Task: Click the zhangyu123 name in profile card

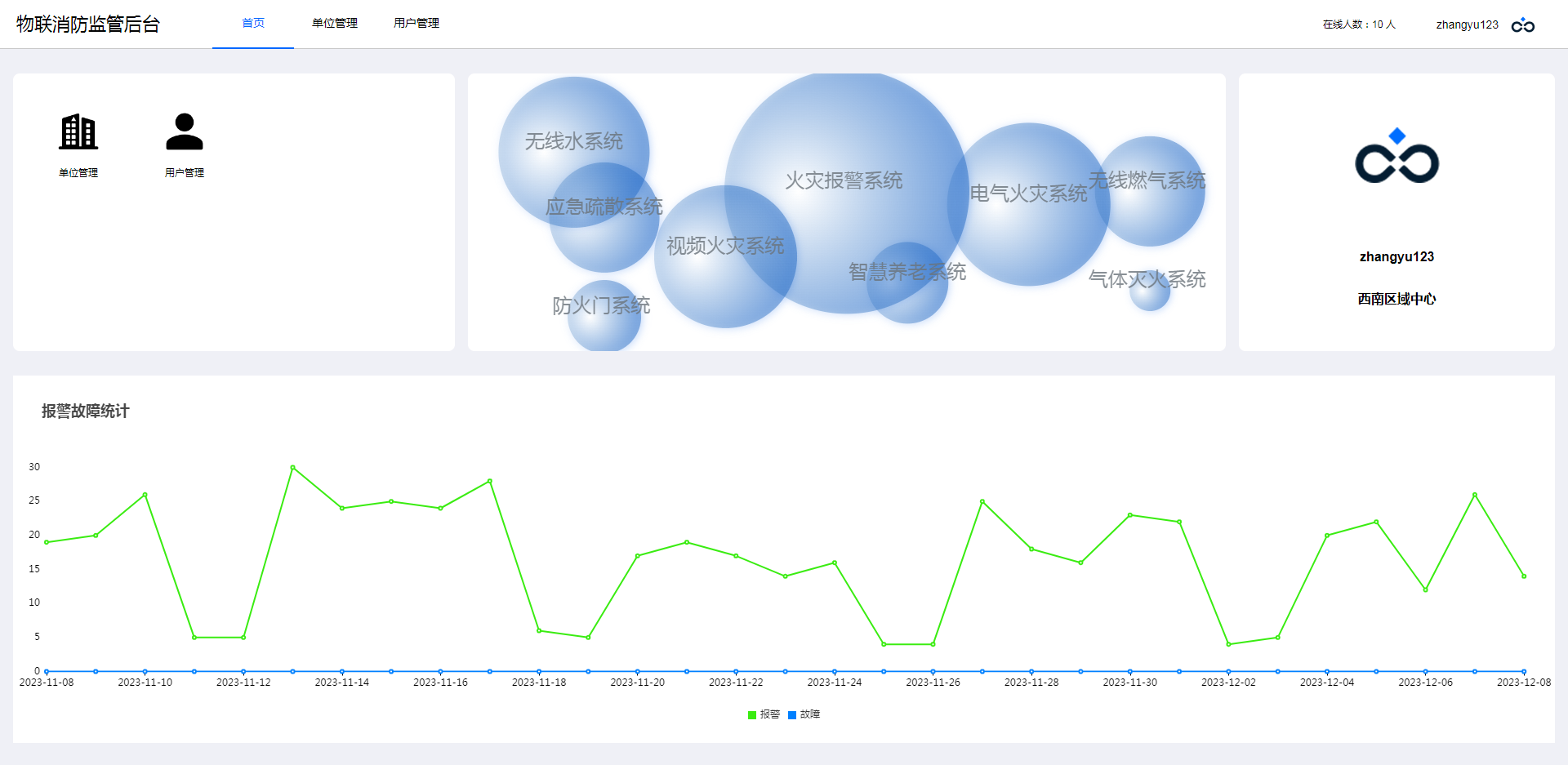Action: pos(1396,256)
